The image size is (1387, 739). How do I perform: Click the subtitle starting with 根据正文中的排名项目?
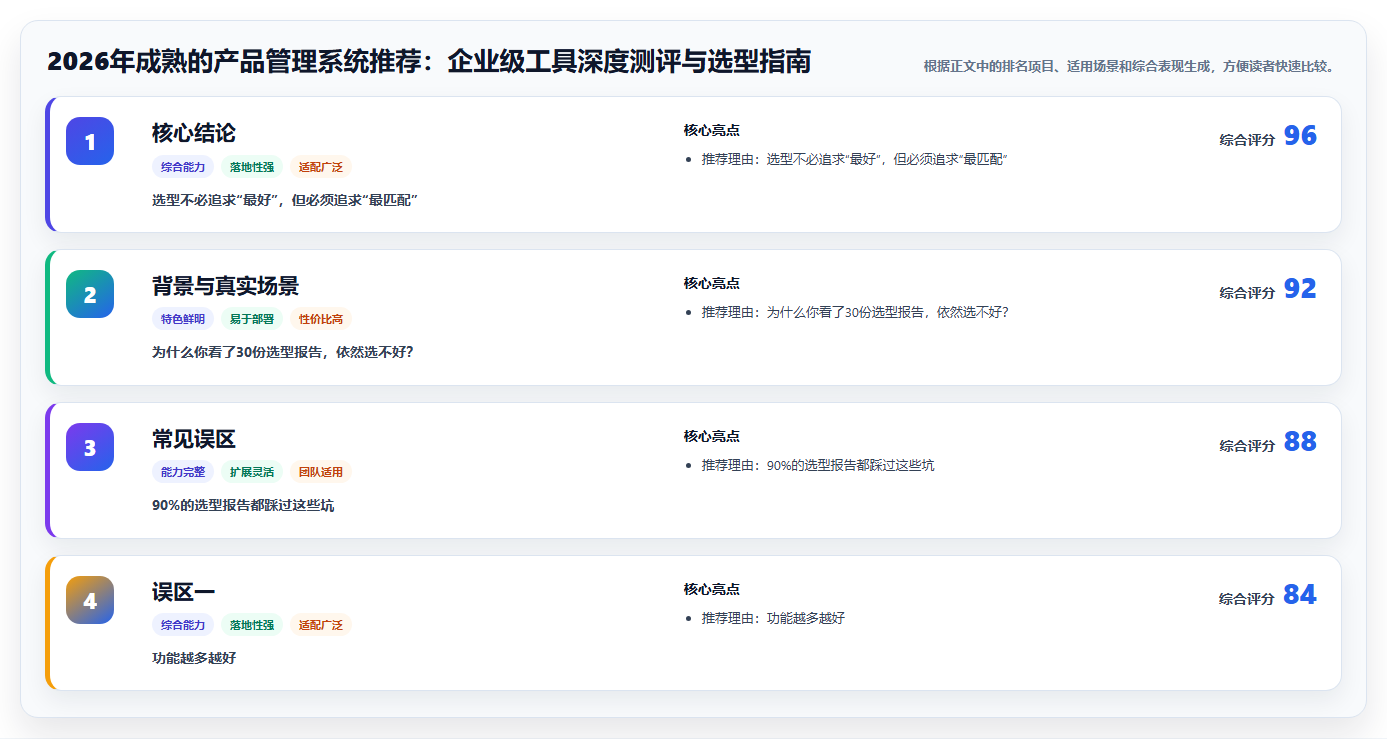point(1129,67)
